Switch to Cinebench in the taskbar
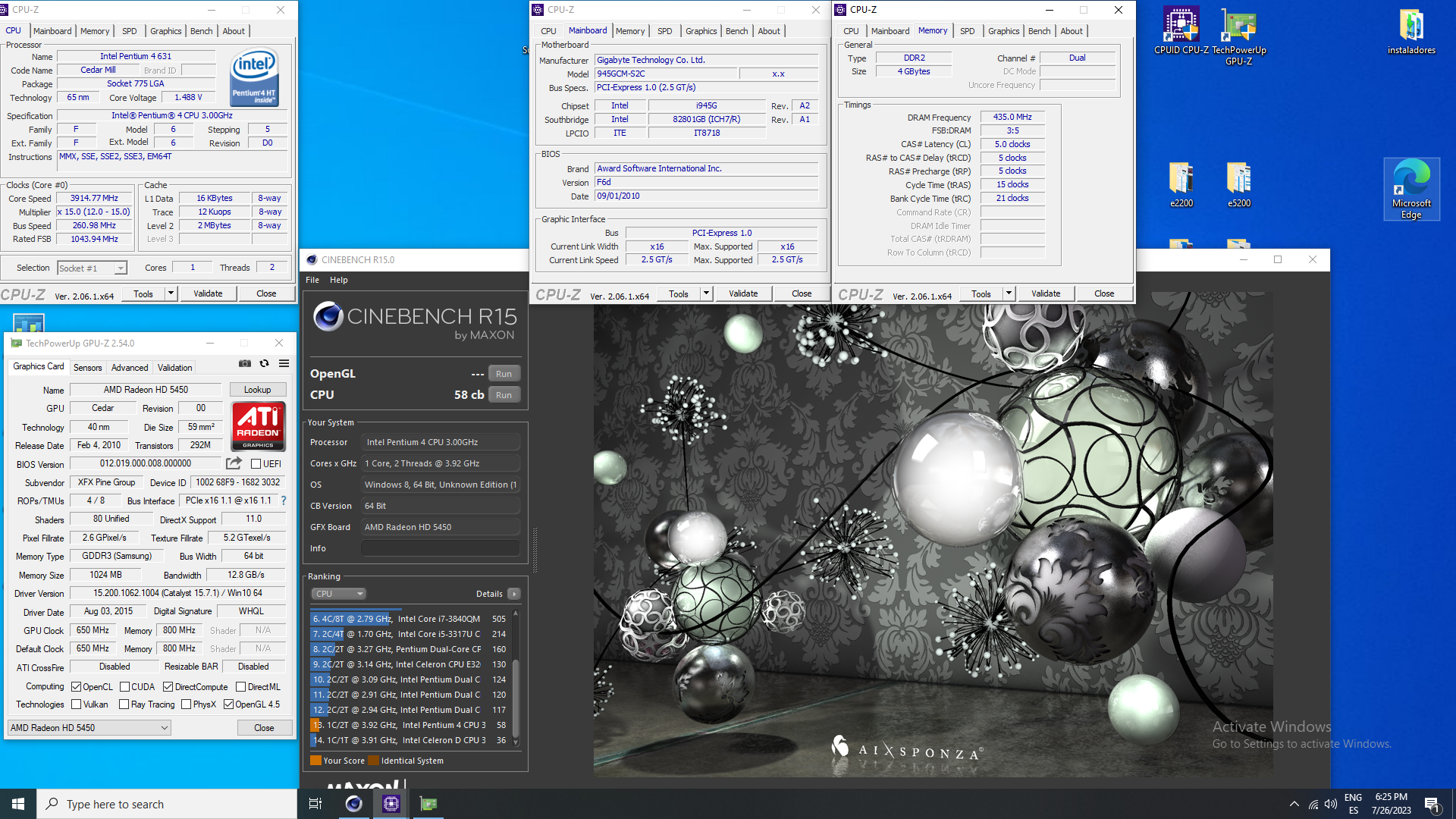 [x=353, y=804]
